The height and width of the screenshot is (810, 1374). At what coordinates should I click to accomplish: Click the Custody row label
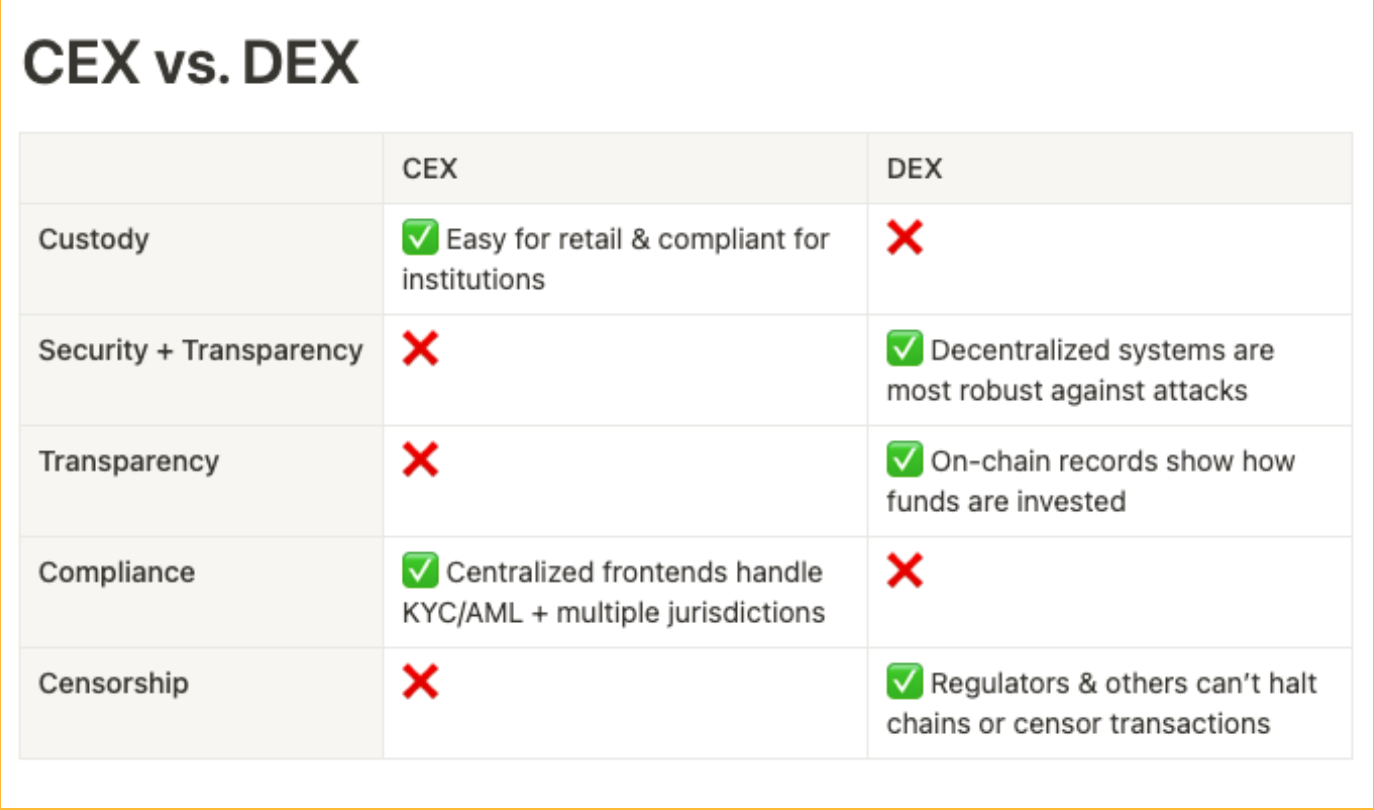[93, 239]
